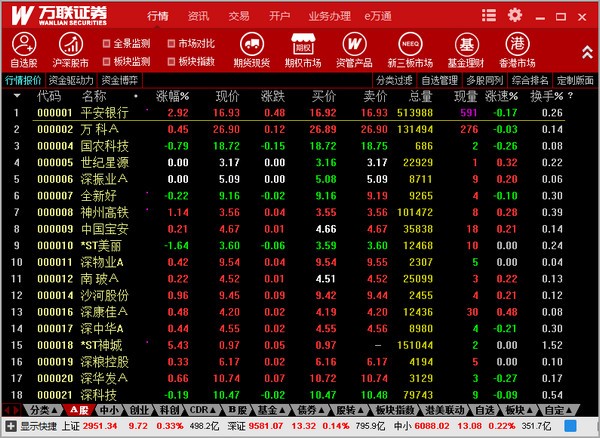This screenshot has width=600, height=438.
Task: Click the plus icon beside 显示快捷
Action: click(x=11, y=426)
